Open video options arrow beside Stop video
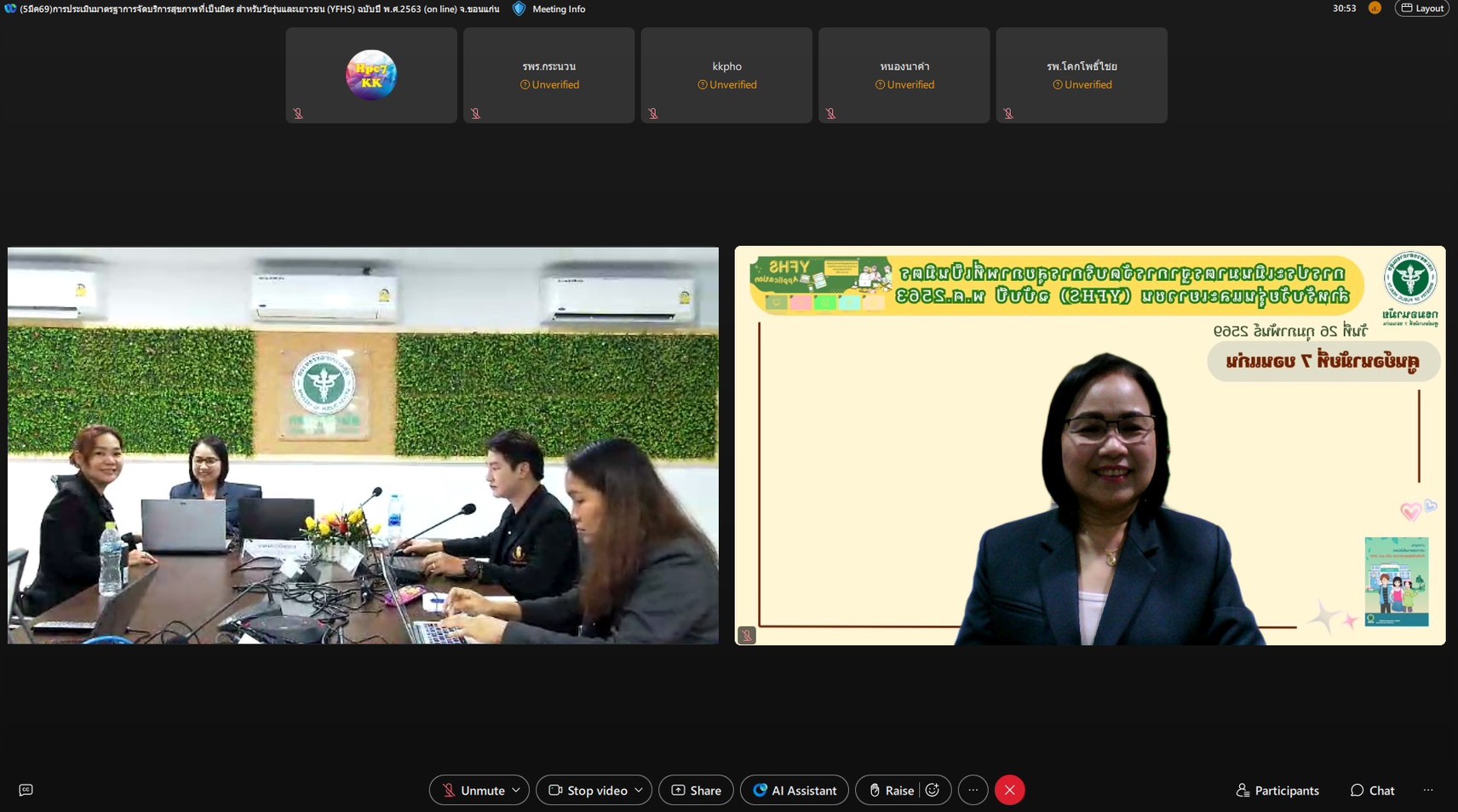This screenshot has height=812, width=1458. [x=639, y=790]
